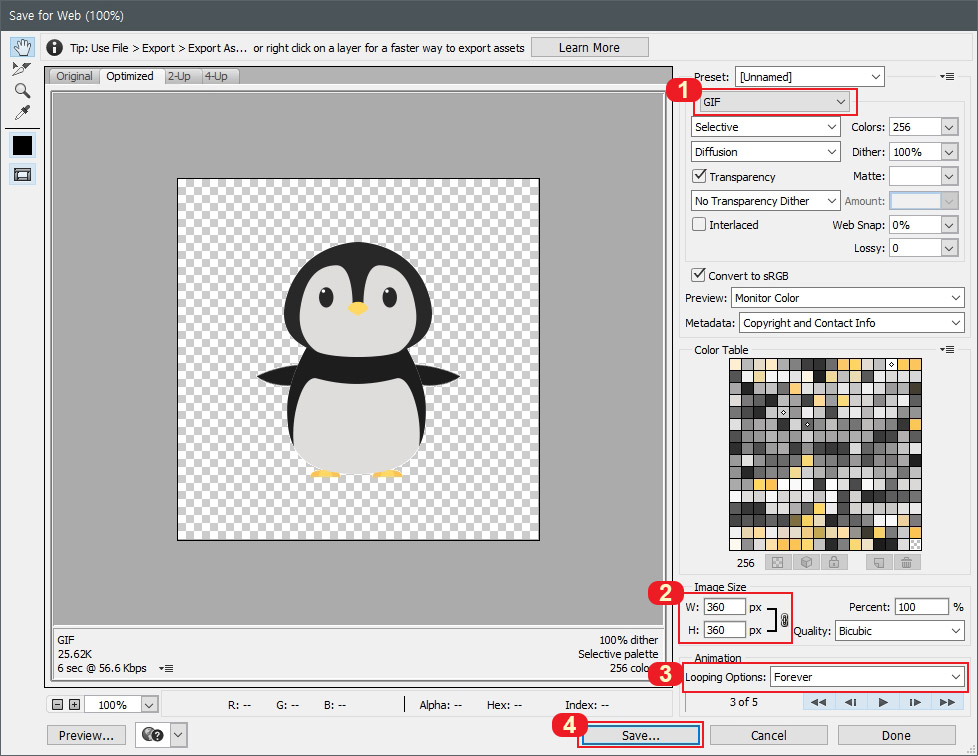Open the Color Table panel menu
Image resolution: width=978 pixels, height=756 pixels.
947,349
